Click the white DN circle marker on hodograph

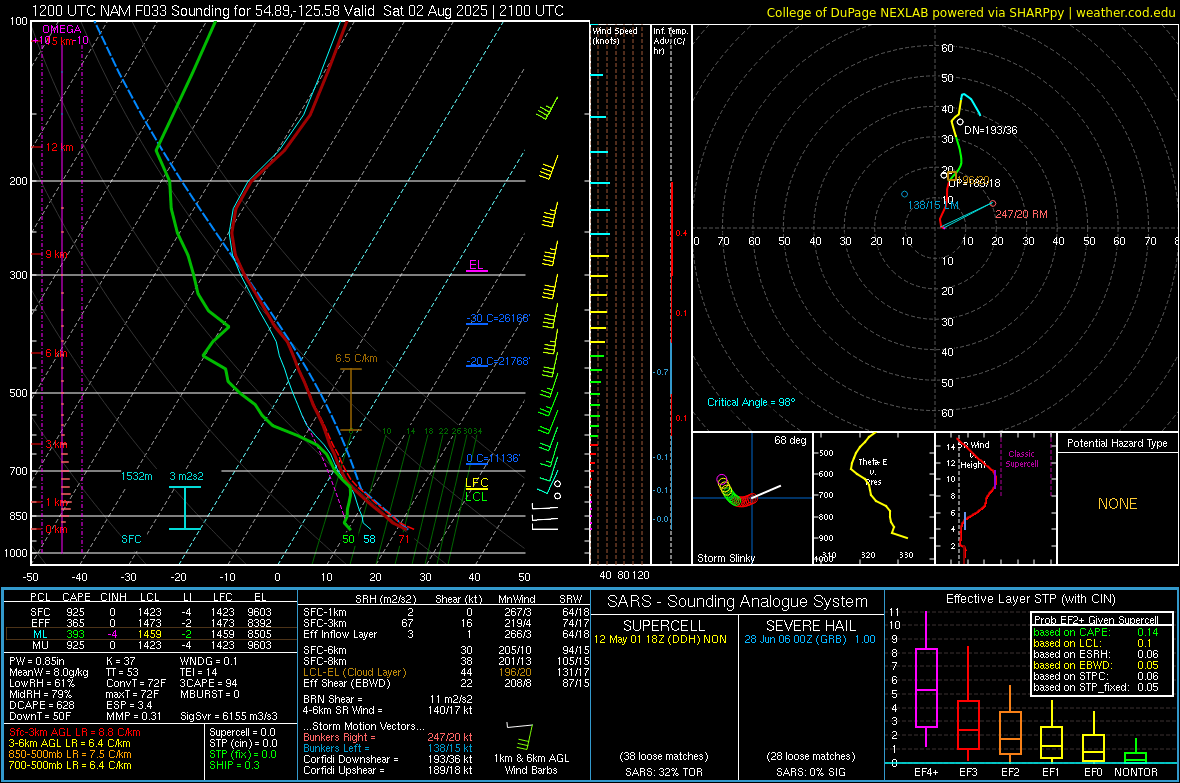click(960, 121)
